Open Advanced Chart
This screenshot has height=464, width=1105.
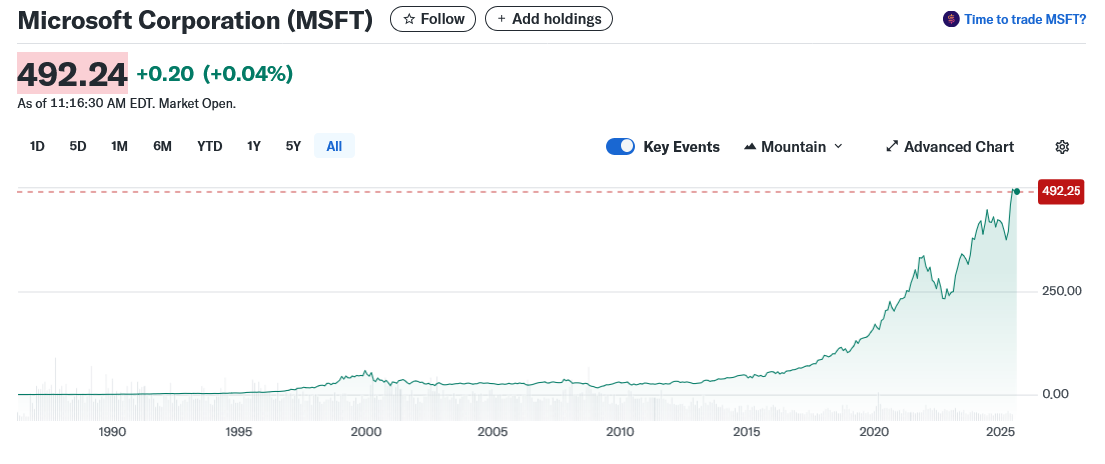point(950,147)
